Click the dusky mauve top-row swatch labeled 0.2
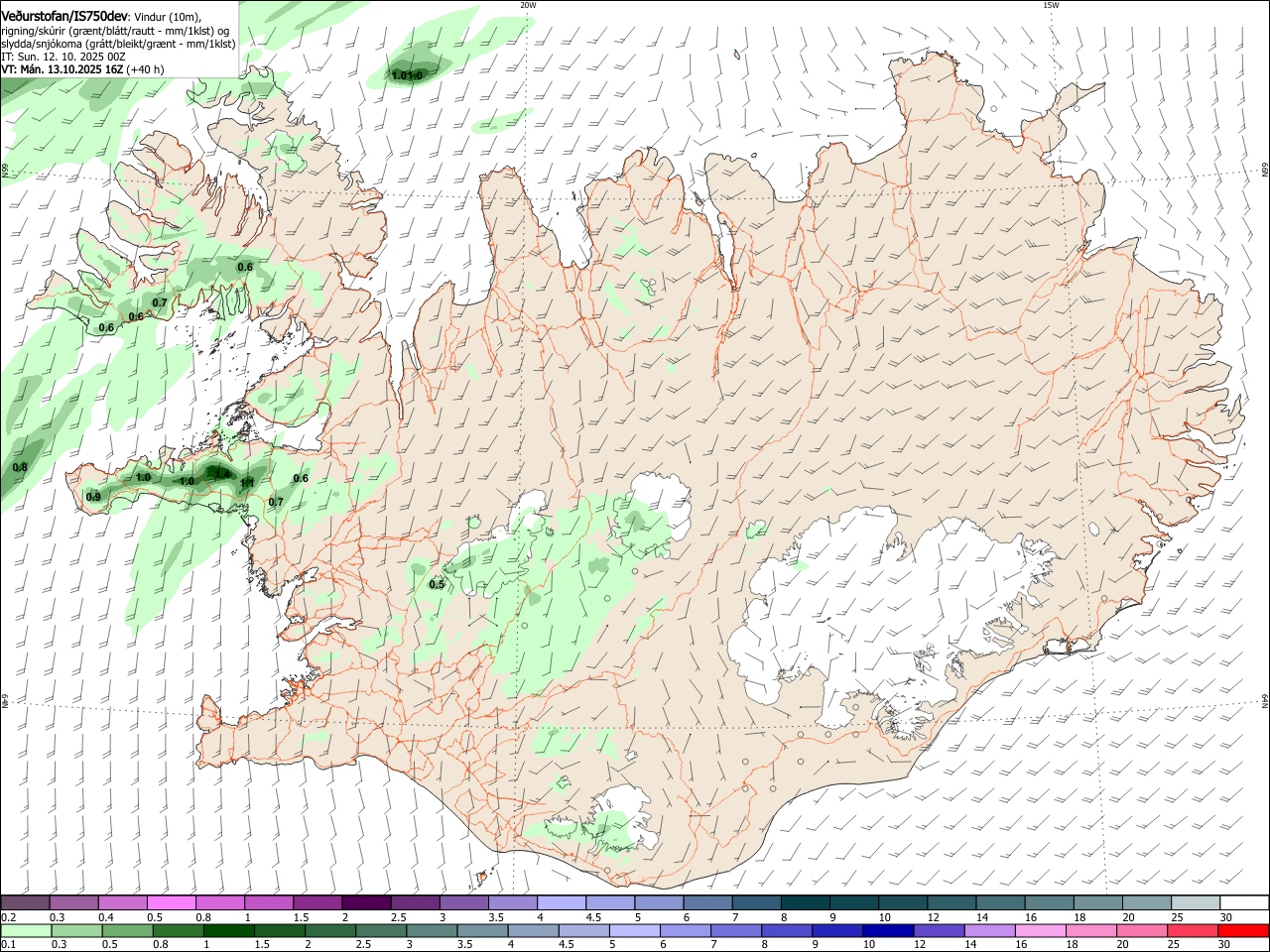The image size is (1270, 952). click(x=25, y=902)
